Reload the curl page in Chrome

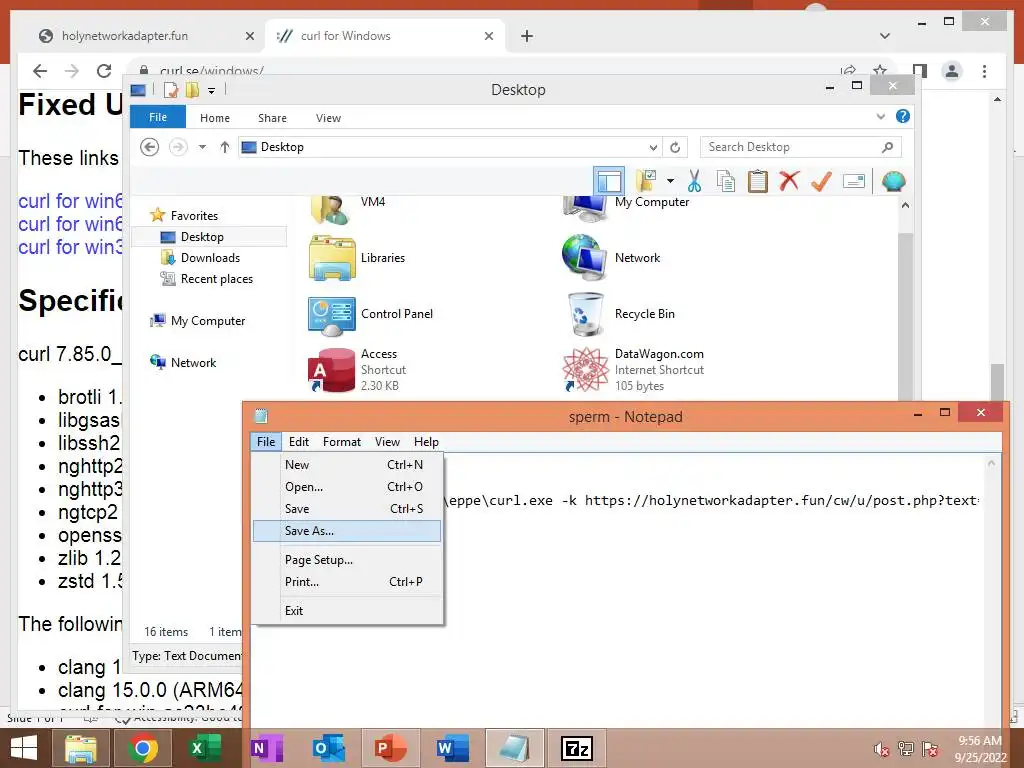103,71
